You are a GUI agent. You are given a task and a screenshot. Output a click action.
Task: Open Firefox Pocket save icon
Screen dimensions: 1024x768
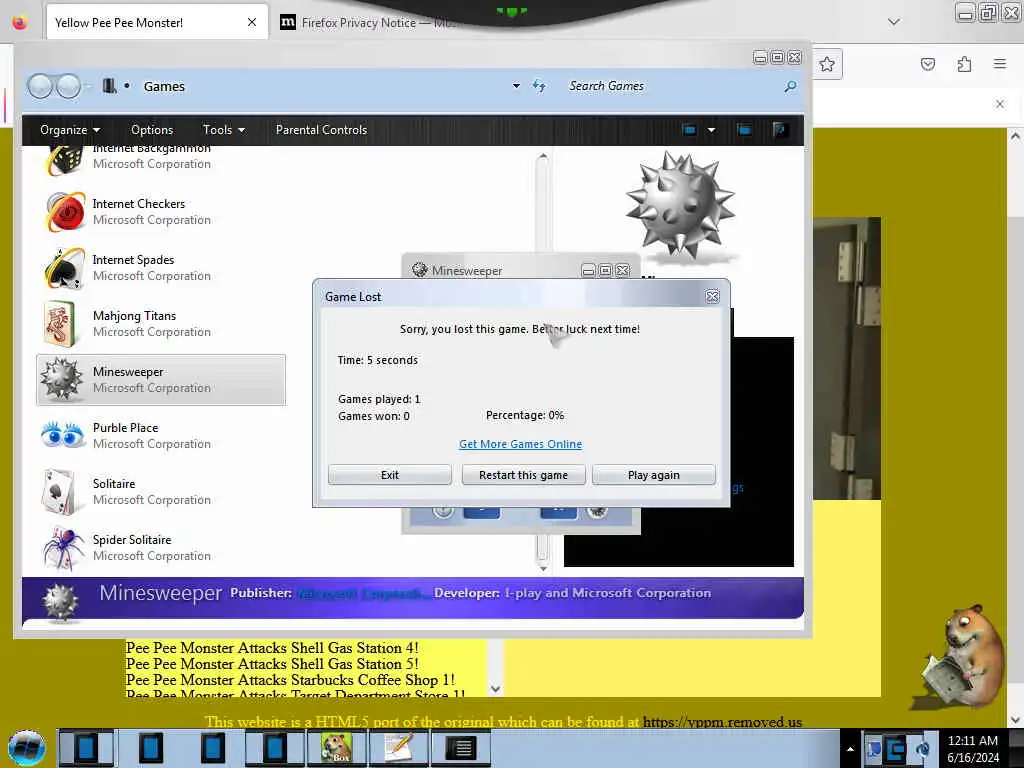[x=928, y=64]
